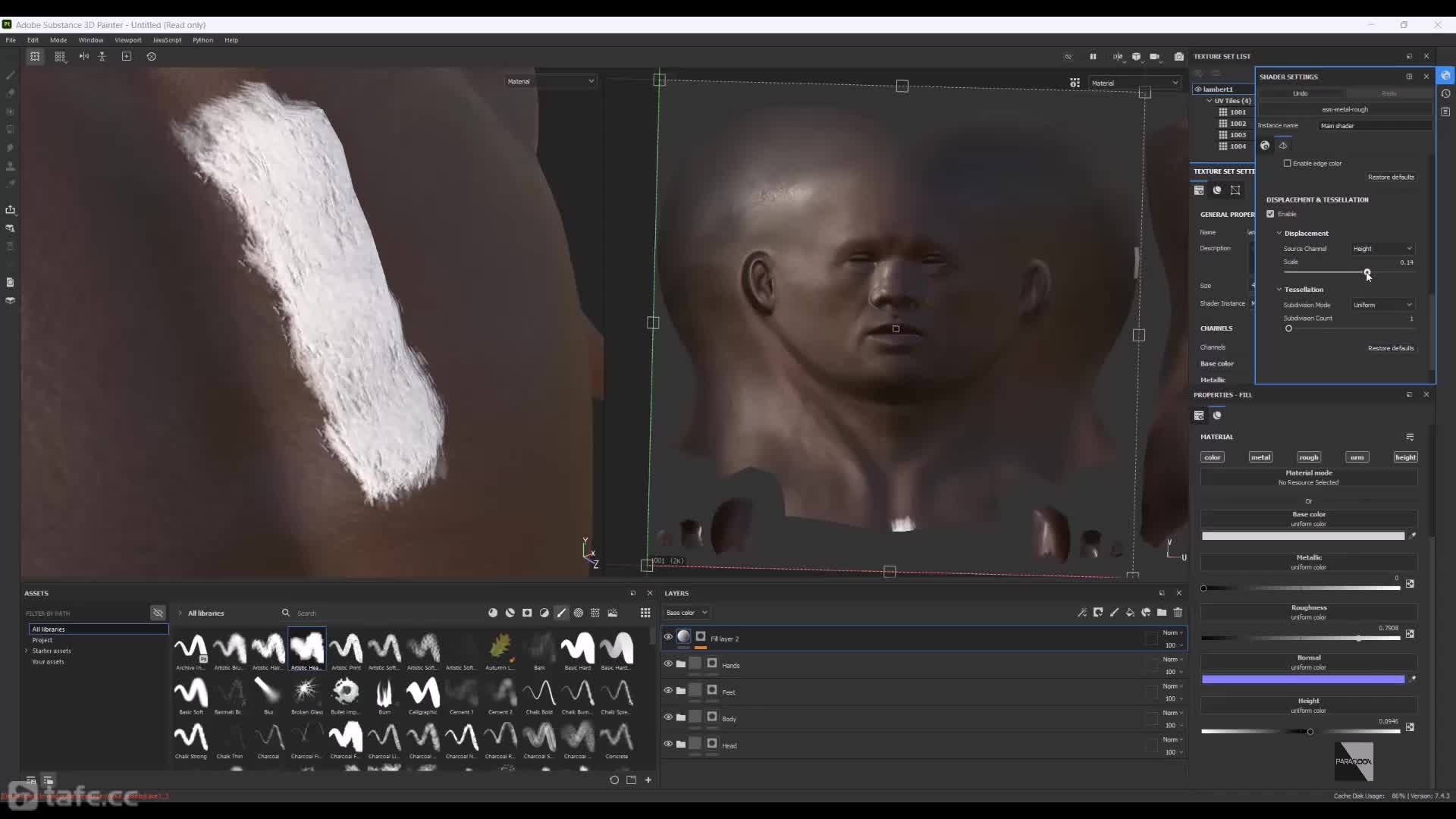Add a folder in Layers panel
The height and width of the screenshot is (819, 1456).
[1162, 613]
